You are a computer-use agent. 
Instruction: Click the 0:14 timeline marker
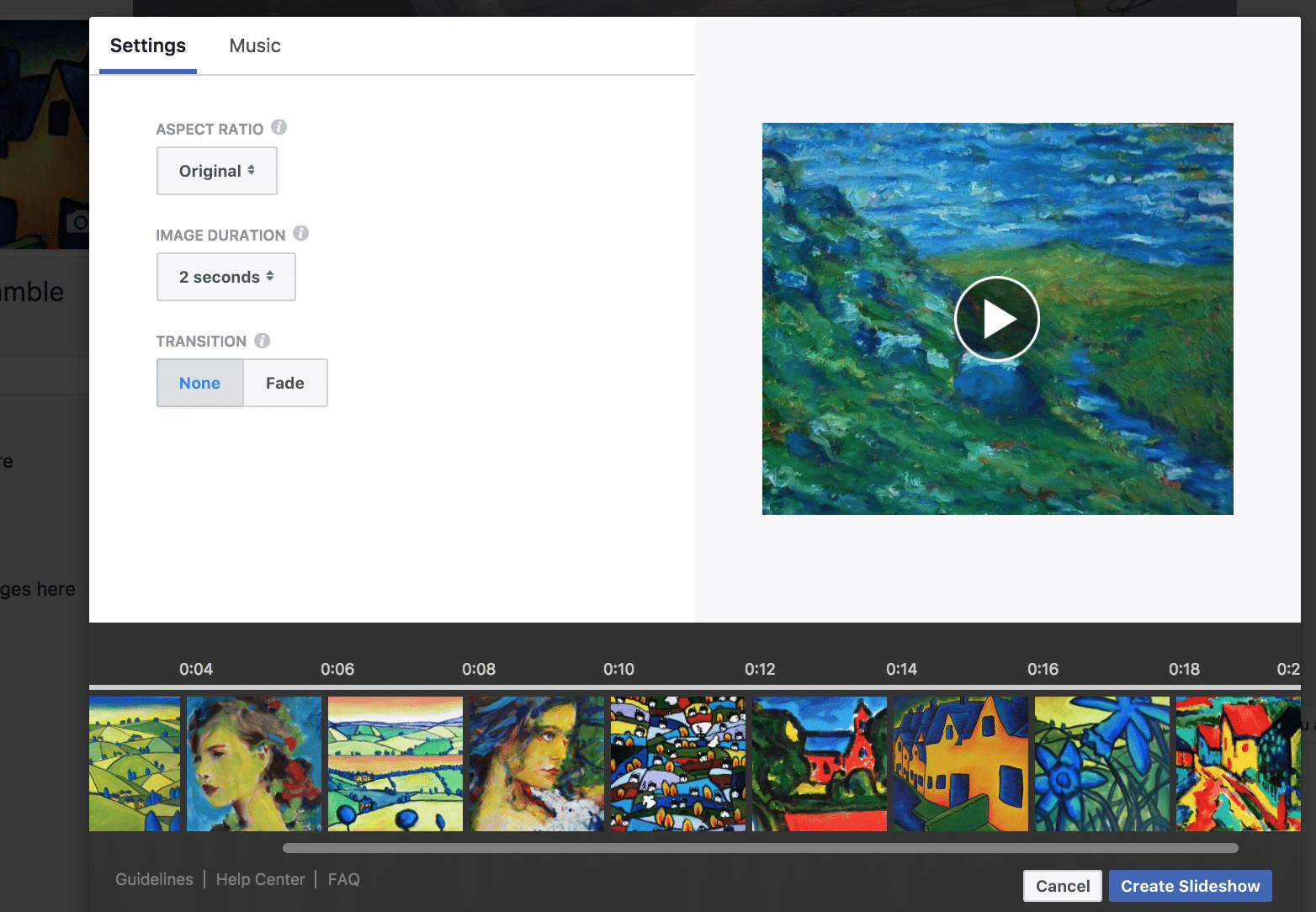(901, 669)
